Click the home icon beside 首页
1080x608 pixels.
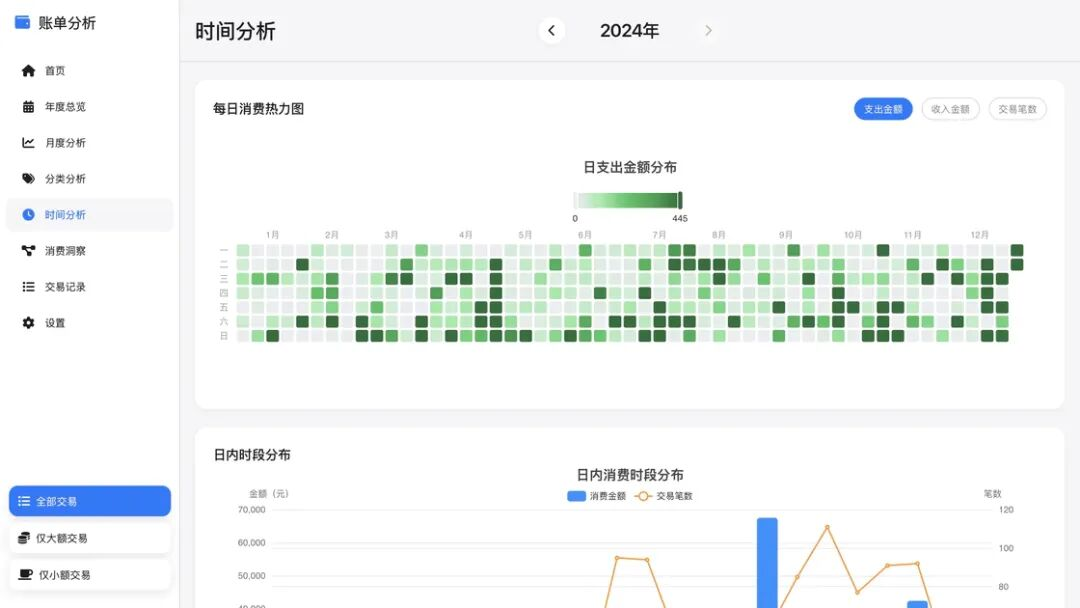(28, 71)
